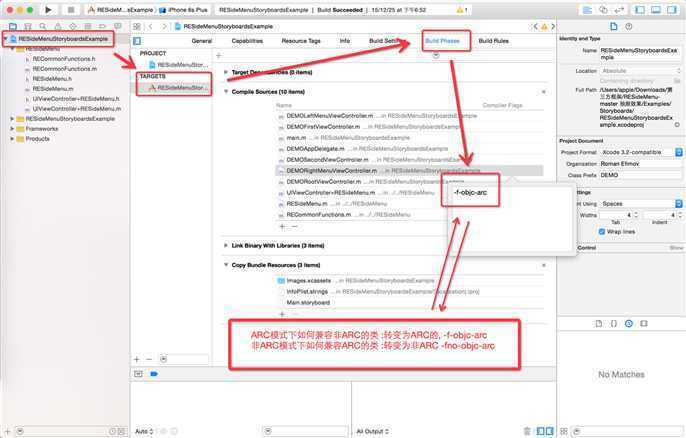Toggle the Debug area visibility
This screenshot has height=438, width=686.
click(656, 10)
